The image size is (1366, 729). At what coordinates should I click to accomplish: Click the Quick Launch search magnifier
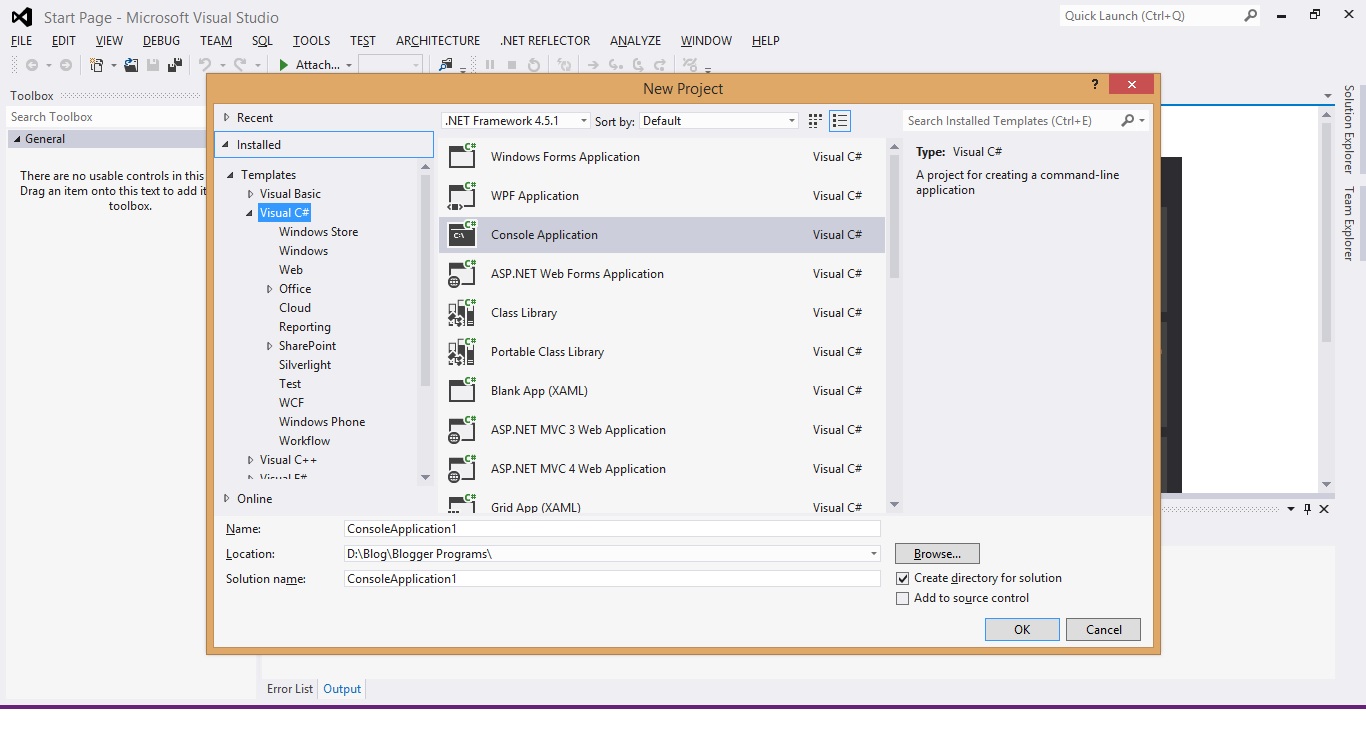tap(1251, 16)
